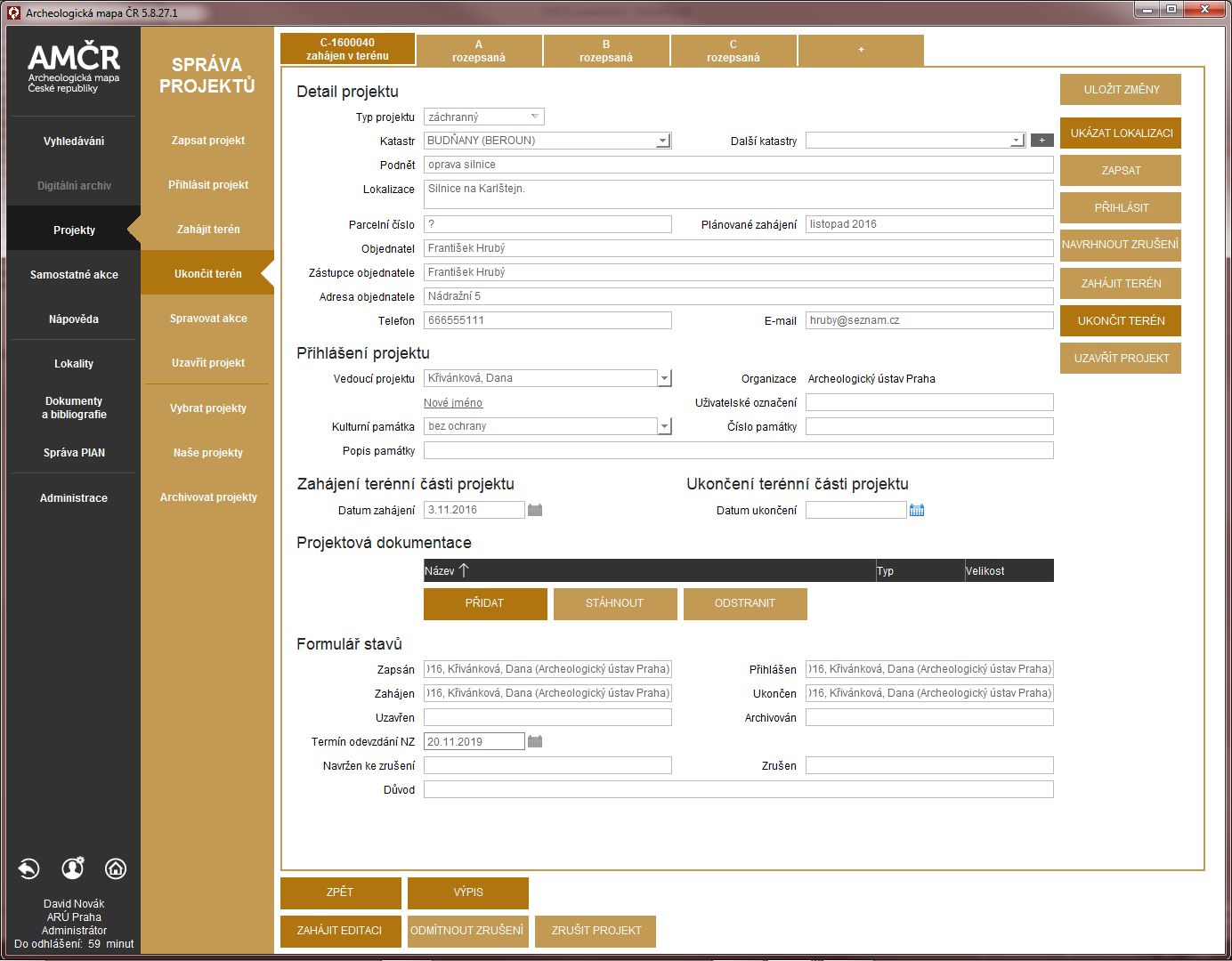The height and width of the screenshot is (961, 1232).
Task: Click the Parcelní číslo field
Action: 547,224
